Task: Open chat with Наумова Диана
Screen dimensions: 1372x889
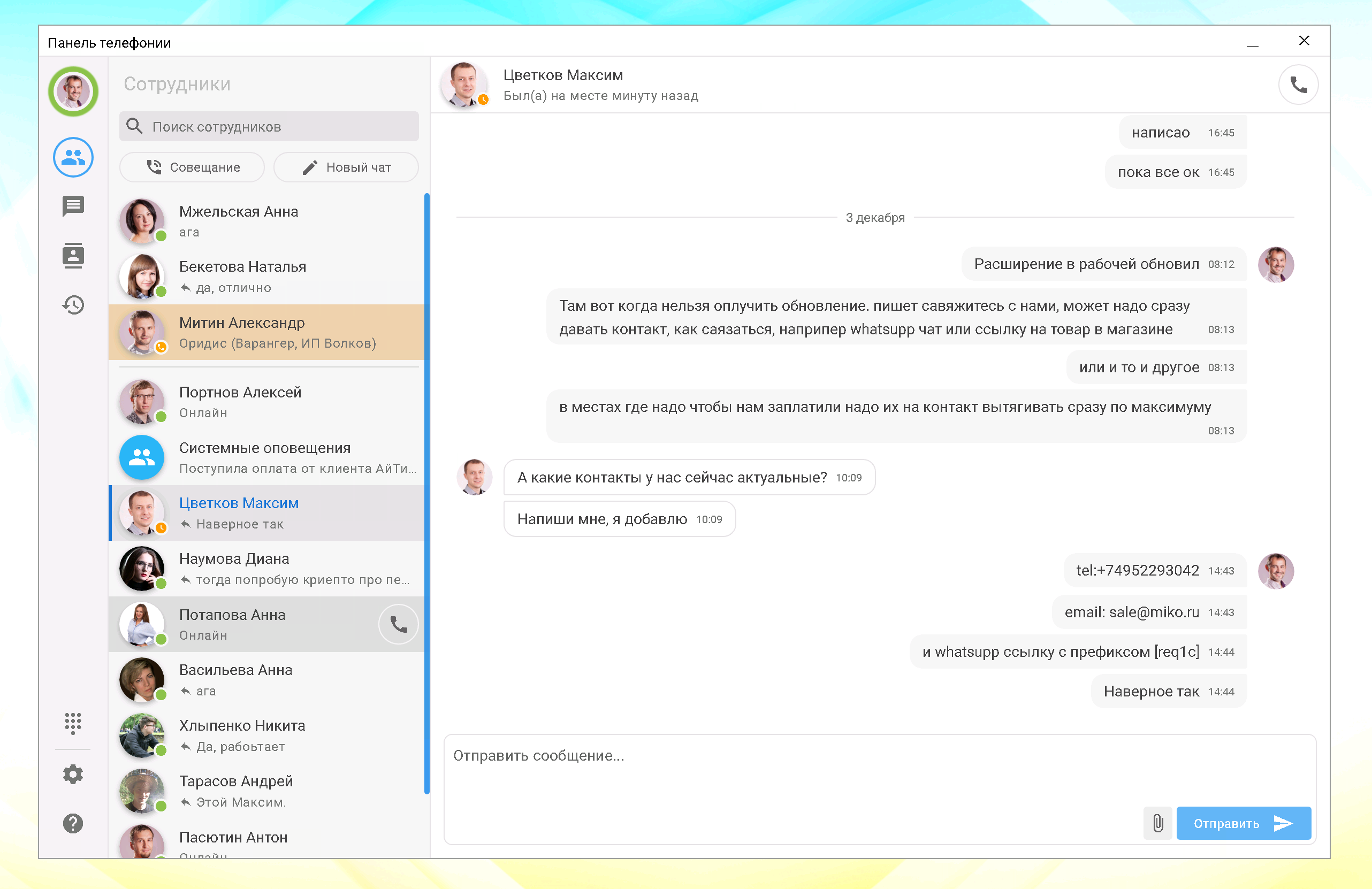Action: [x=266, y=568]
